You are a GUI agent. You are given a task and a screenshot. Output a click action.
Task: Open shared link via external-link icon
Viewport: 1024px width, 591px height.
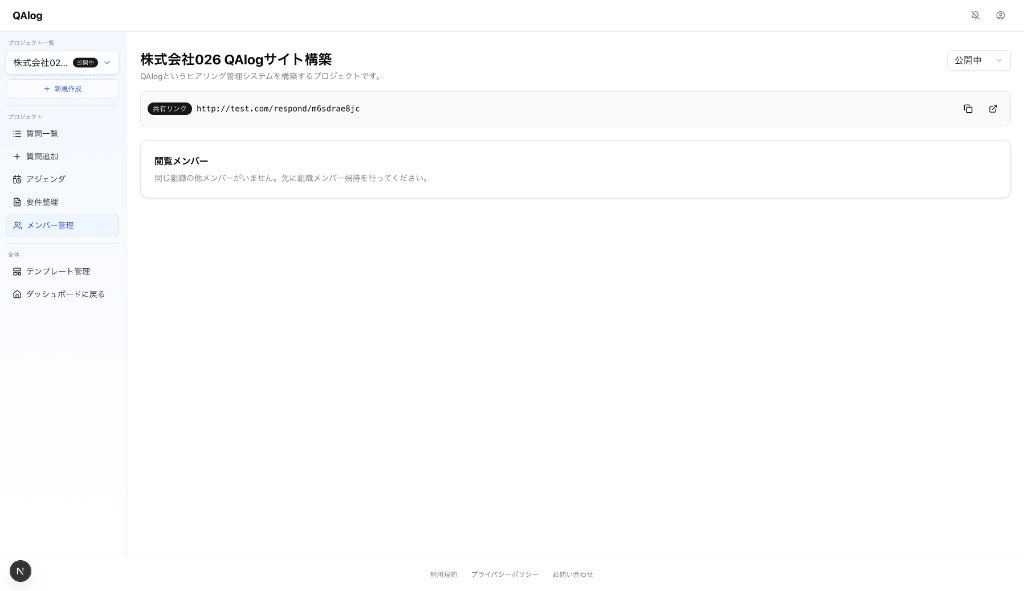click(993, 109)
